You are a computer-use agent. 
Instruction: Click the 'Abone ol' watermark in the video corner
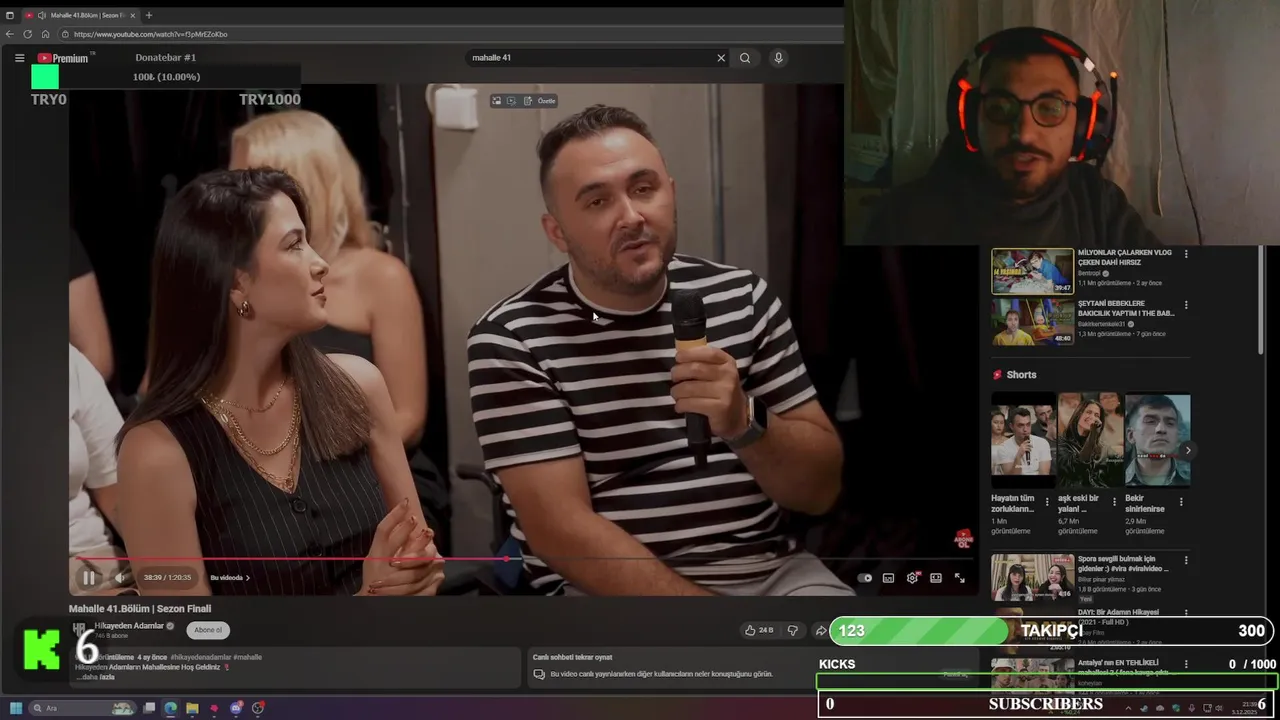963,540
